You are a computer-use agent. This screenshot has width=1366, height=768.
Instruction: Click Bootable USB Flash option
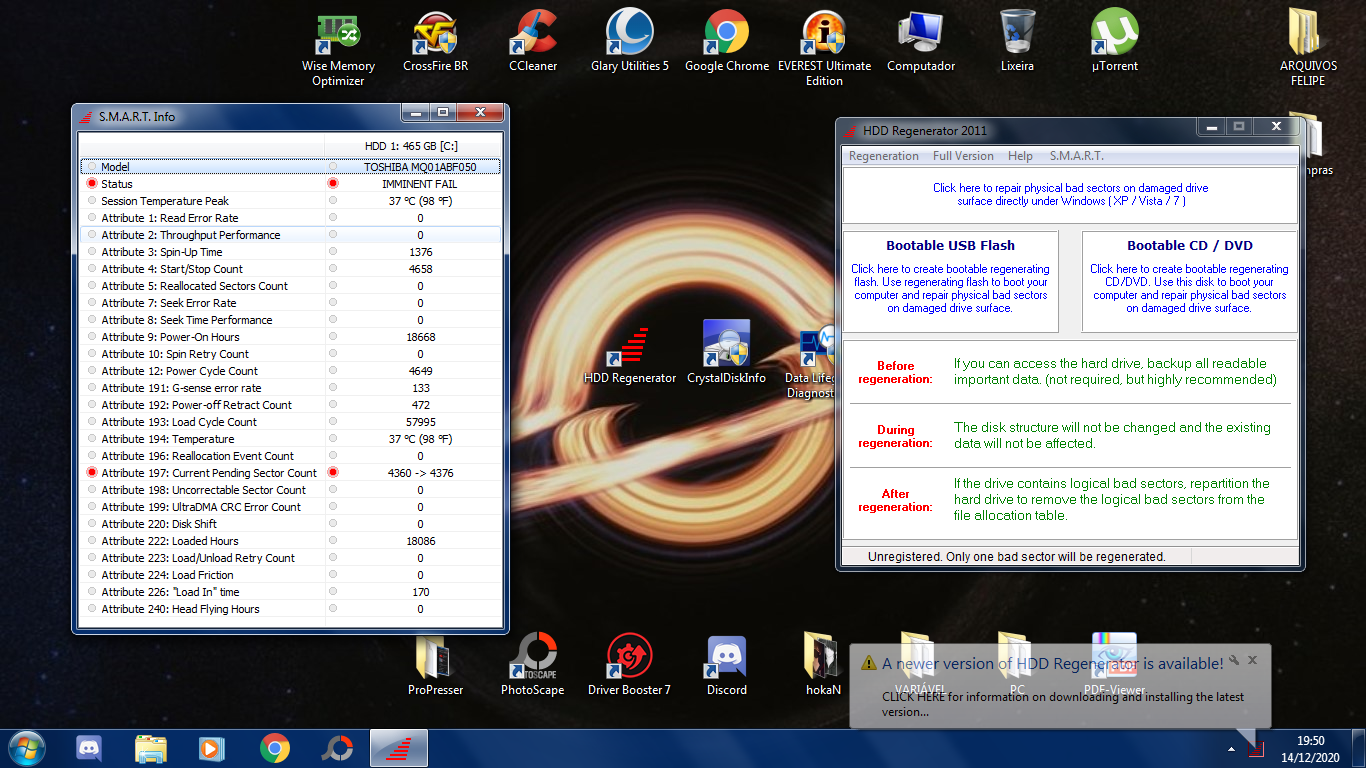(x=950, y=282)
